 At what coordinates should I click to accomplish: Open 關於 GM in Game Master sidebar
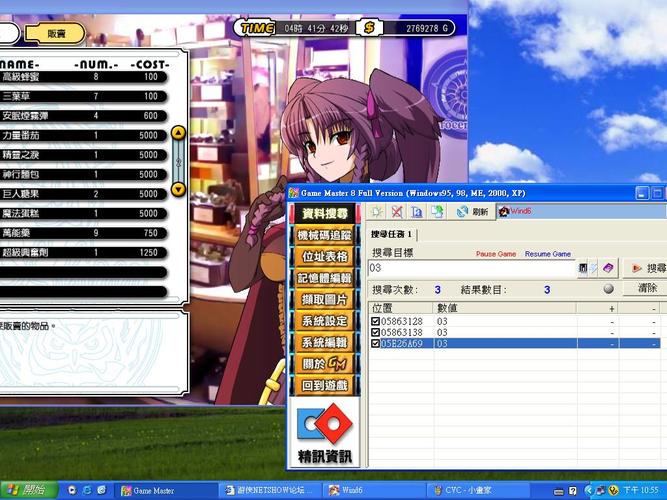click(x=325, y=364)
